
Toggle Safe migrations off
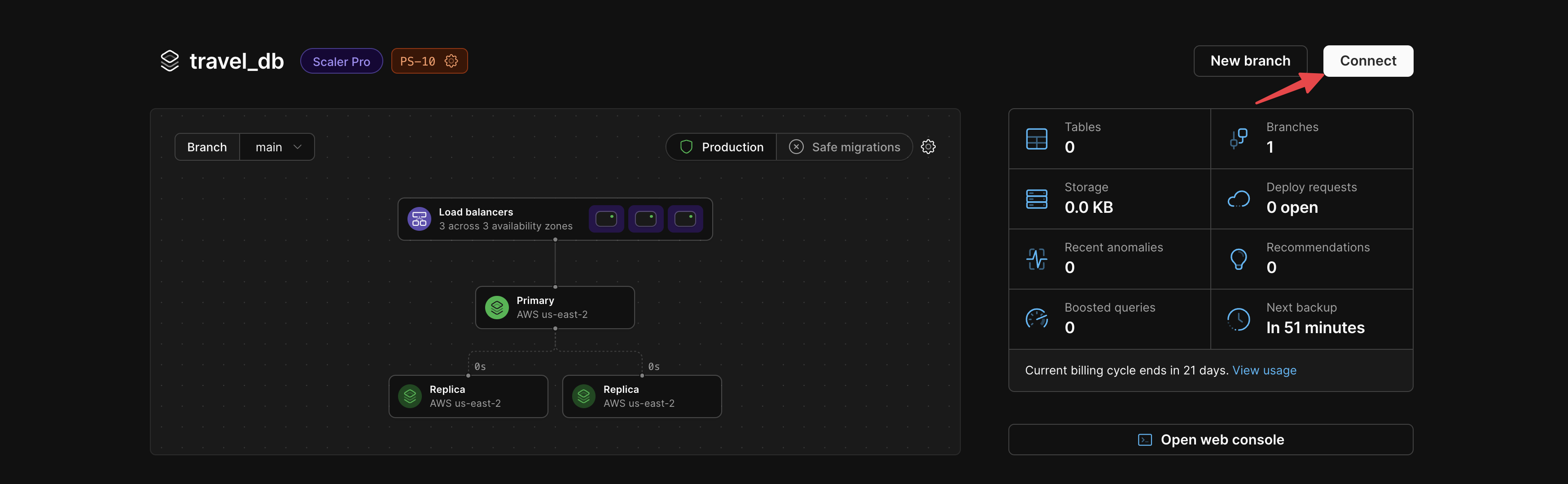845,146
